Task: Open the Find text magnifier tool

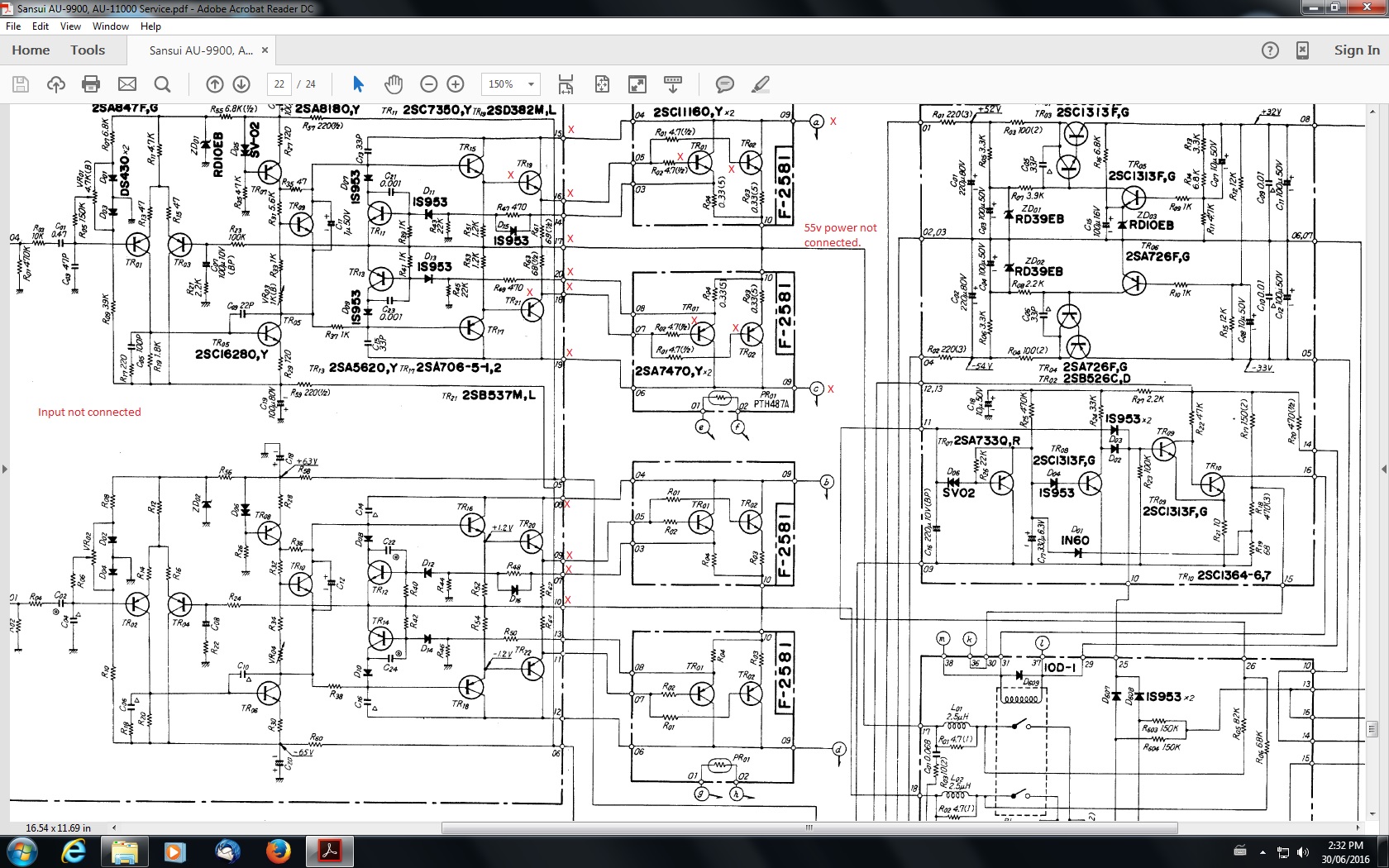Action: point(163,84)
